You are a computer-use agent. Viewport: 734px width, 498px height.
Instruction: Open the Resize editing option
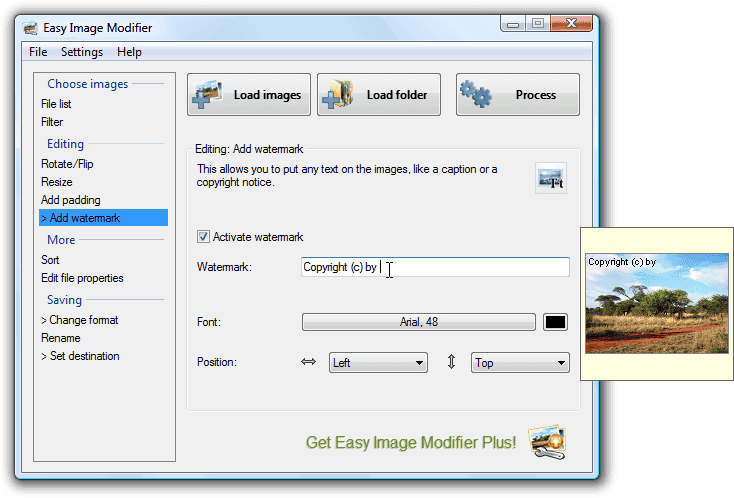coord(57,182)
